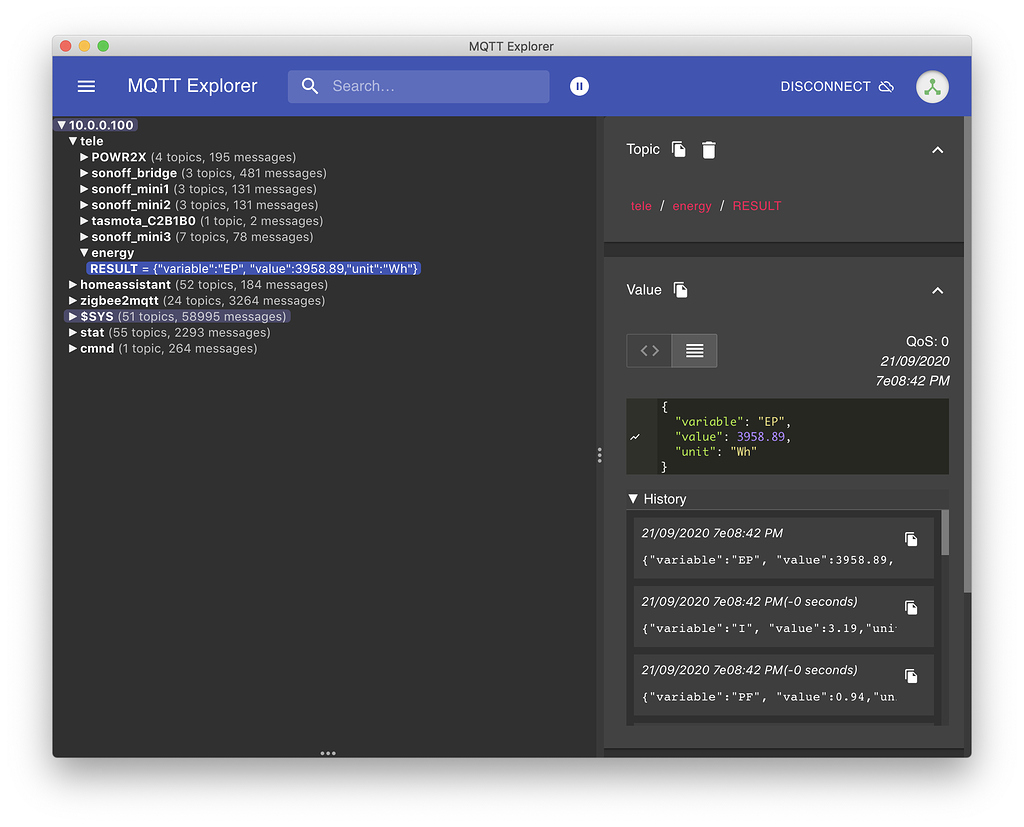Pause message updates with pause button
1024x827 pixels.
[x=579, y=86]
